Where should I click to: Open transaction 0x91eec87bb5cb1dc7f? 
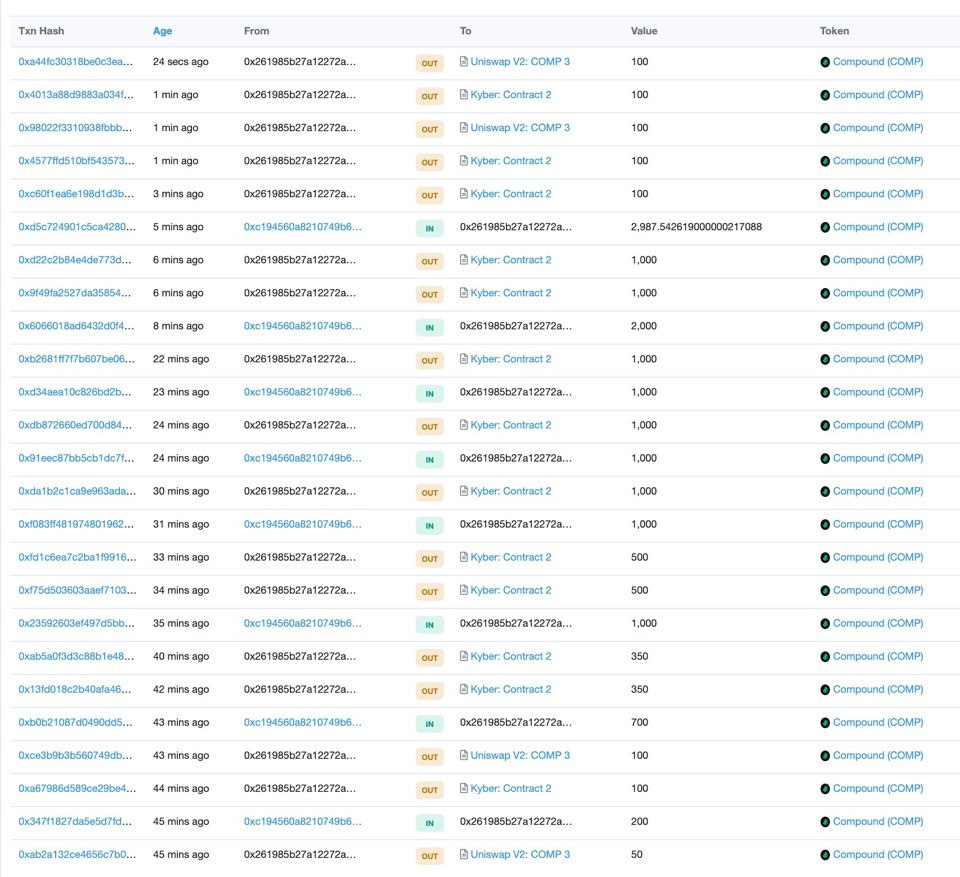pos(76,458)
